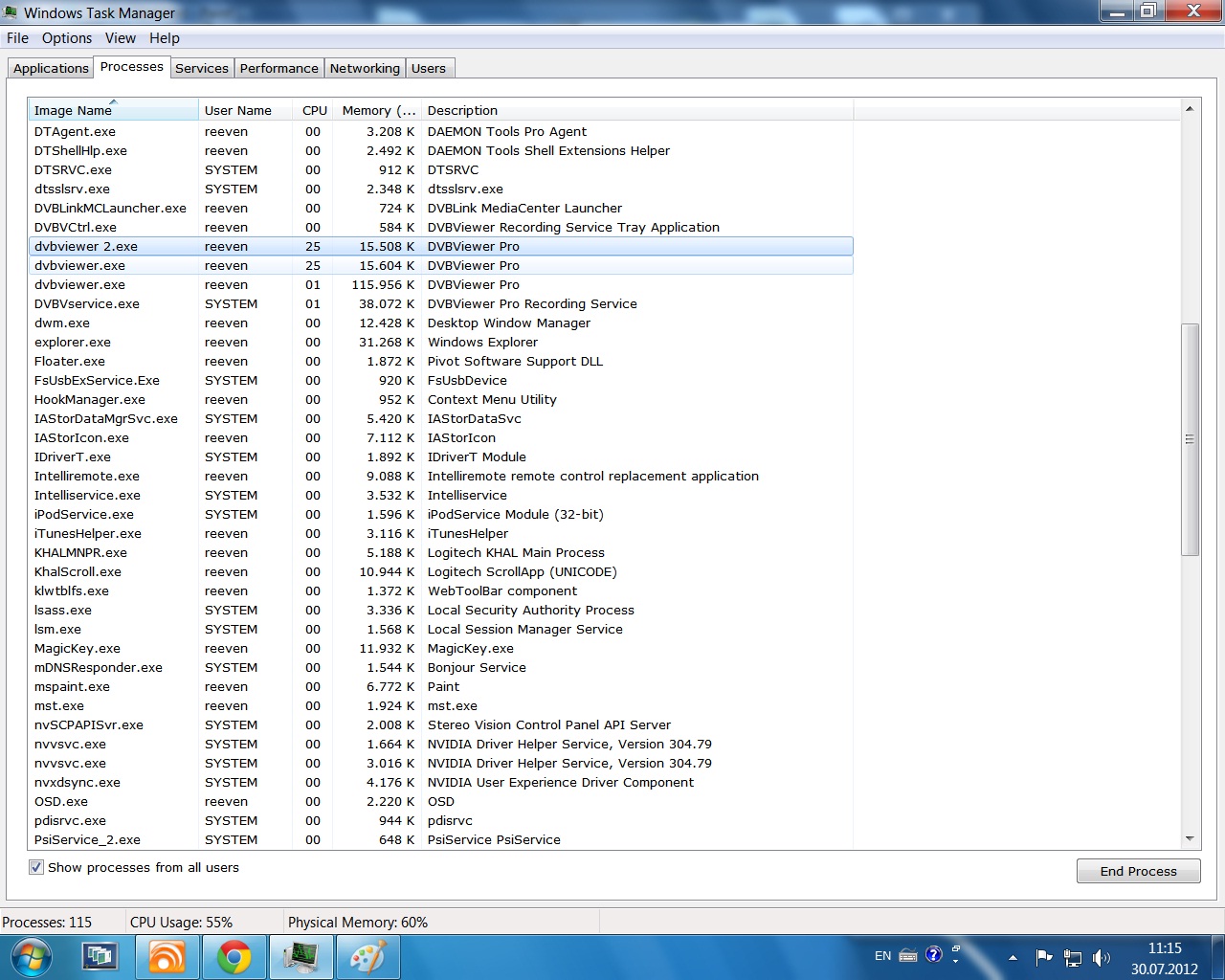Open the Action Center flag icon

pos(1044,957)
